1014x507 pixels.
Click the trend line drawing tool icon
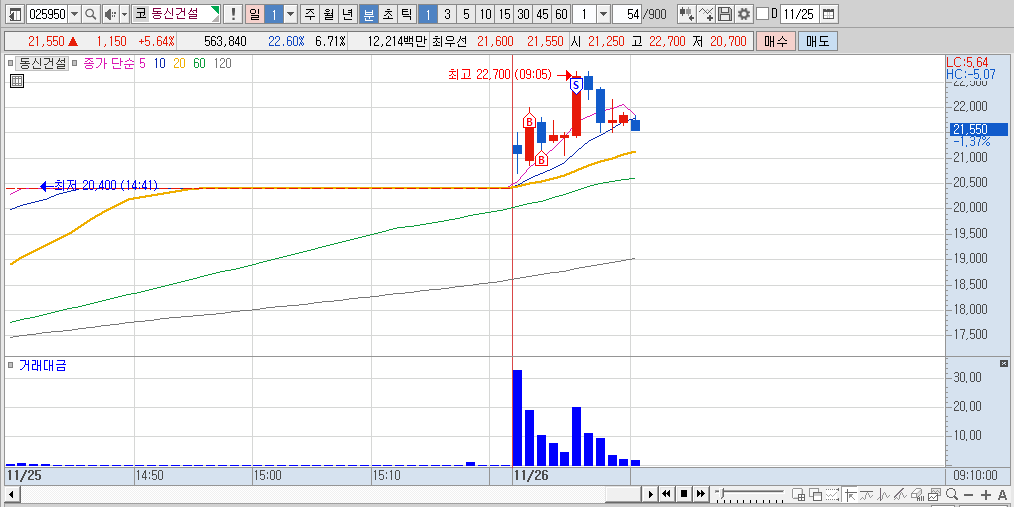pyautogui.click(x=901, y=494)
